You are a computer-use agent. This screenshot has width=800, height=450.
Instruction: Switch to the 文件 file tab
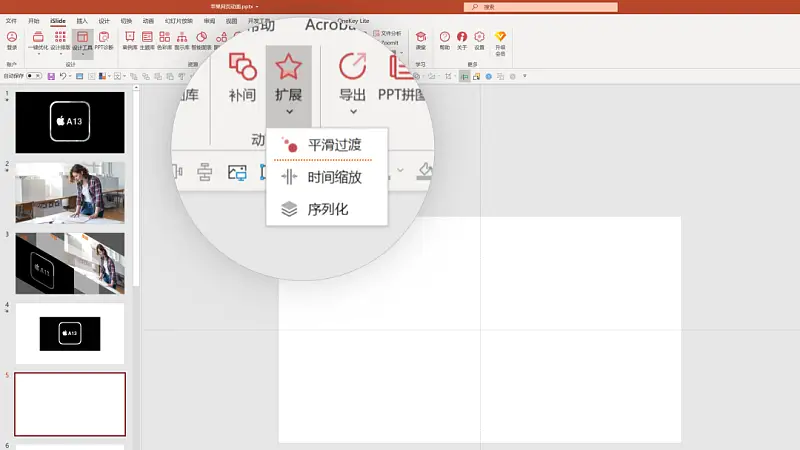pyautogui.click(x=11, y=21)
